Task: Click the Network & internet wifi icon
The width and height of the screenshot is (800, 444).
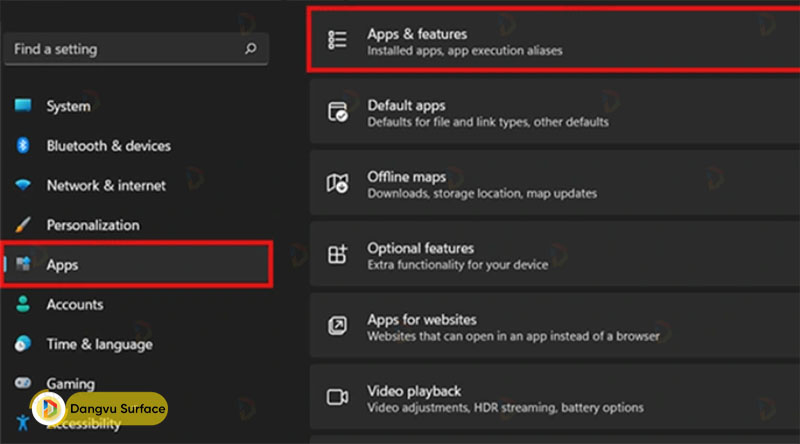Action: coord(23,186)
